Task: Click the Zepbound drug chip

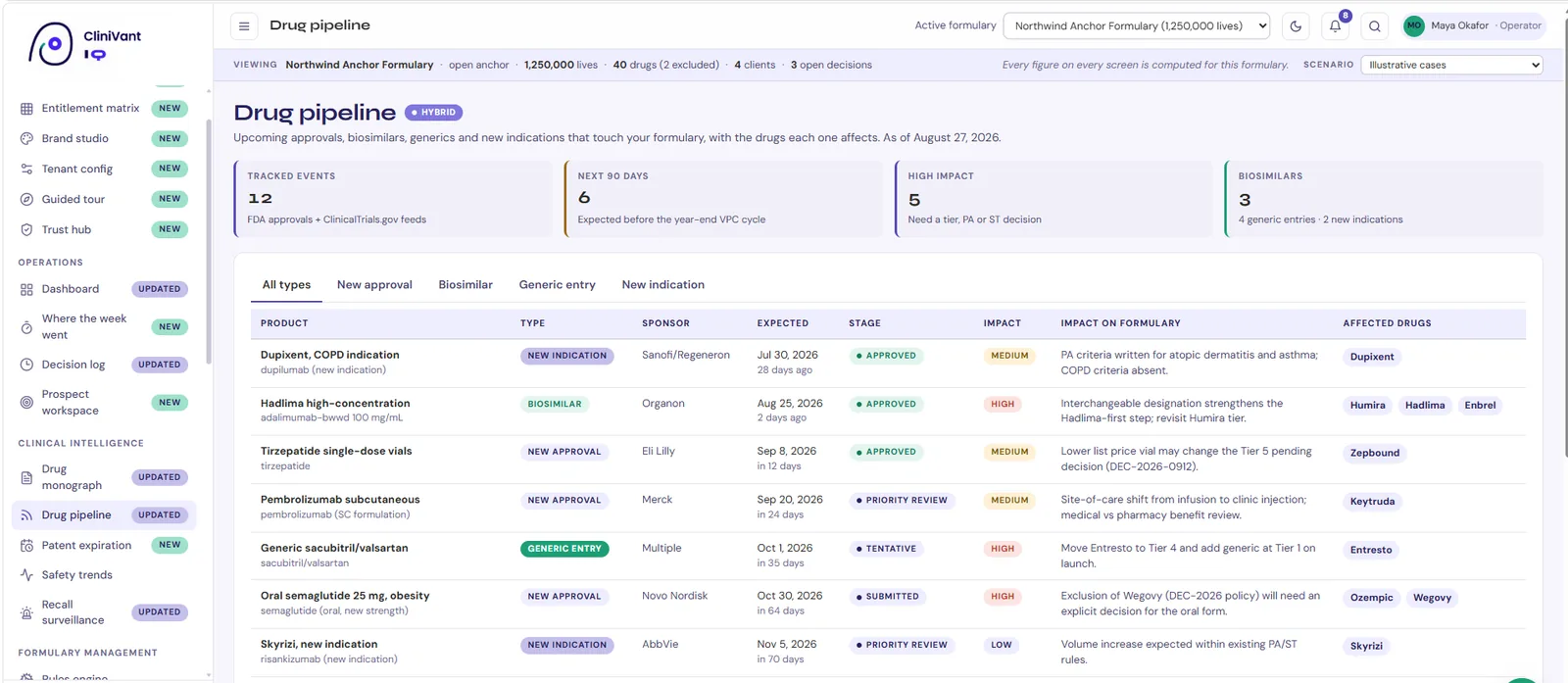Action: pos(1375,453)
